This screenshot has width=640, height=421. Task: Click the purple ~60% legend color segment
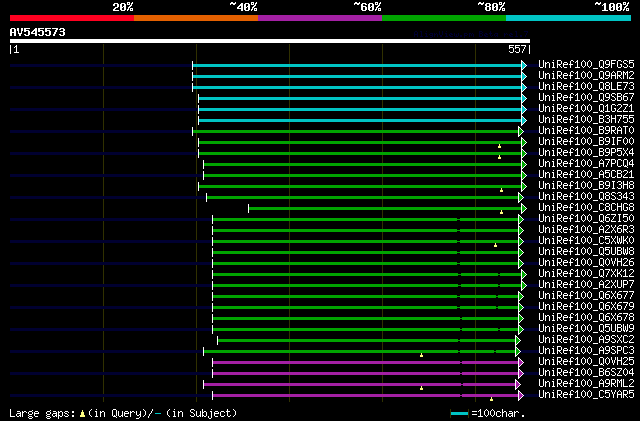point(320,18)
